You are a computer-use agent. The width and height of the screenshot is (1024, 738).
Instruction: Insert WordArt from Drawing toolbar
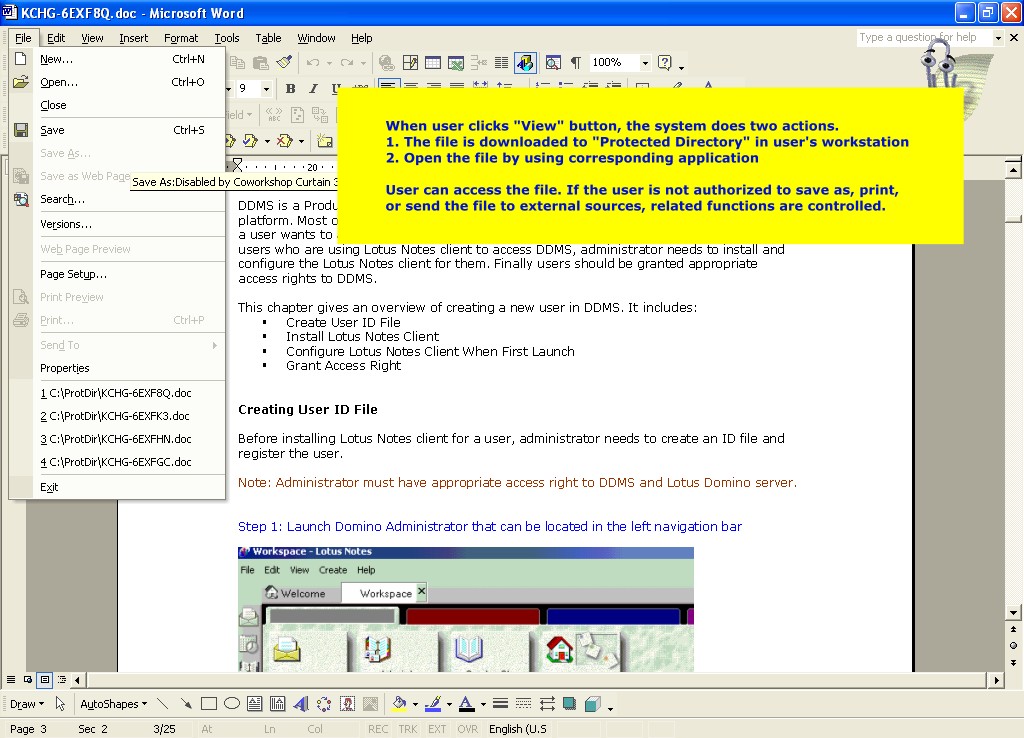point(301,704)
